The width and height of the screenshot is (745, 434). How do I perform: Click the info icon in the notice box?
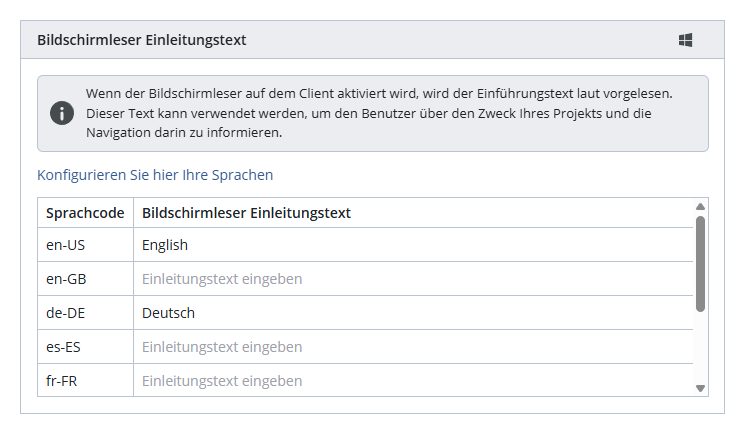[62, 113]
